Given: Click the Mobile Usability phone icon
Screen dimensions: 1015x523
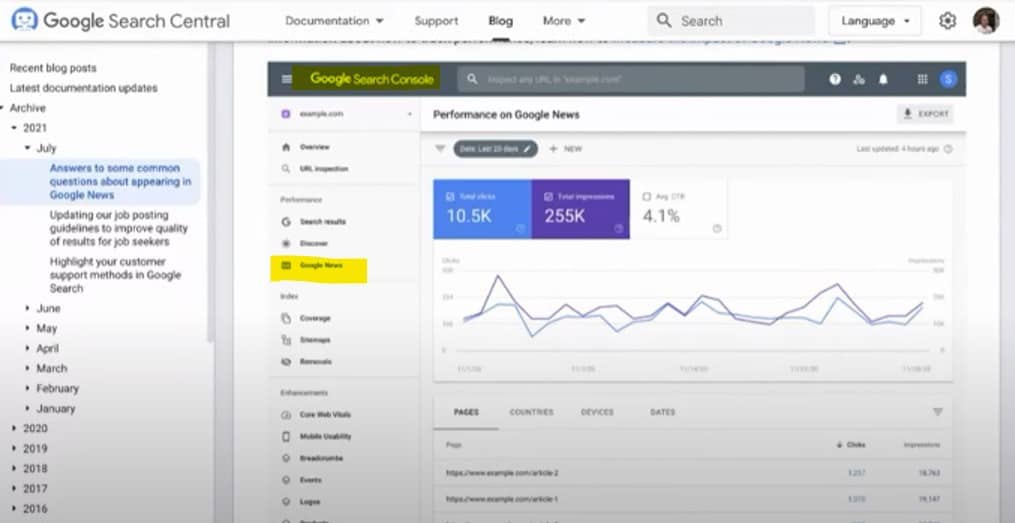Looking at the screenshot, I should pos(285,436).
